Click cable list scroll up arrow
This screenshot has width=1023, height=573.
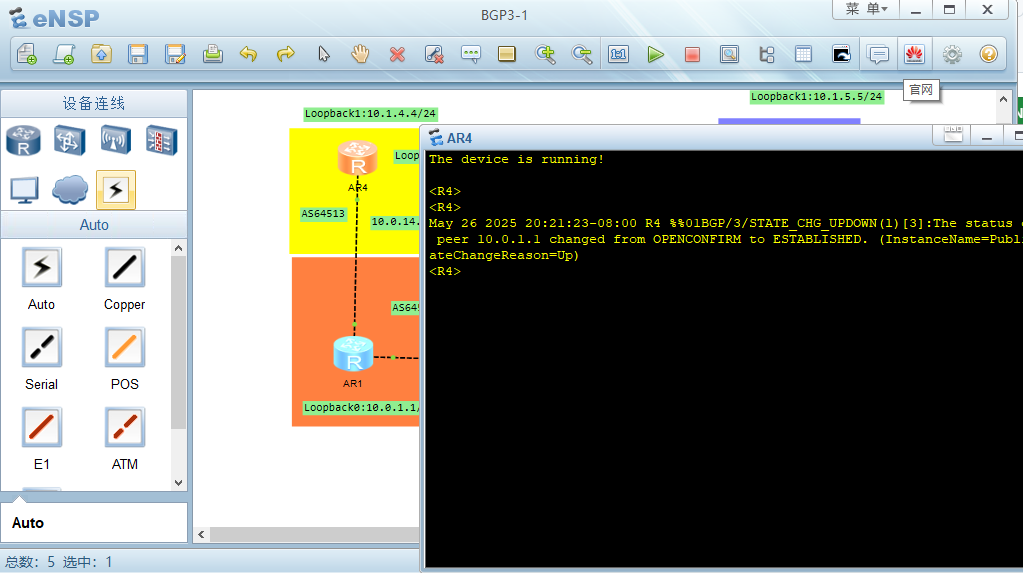pos(179,249)
